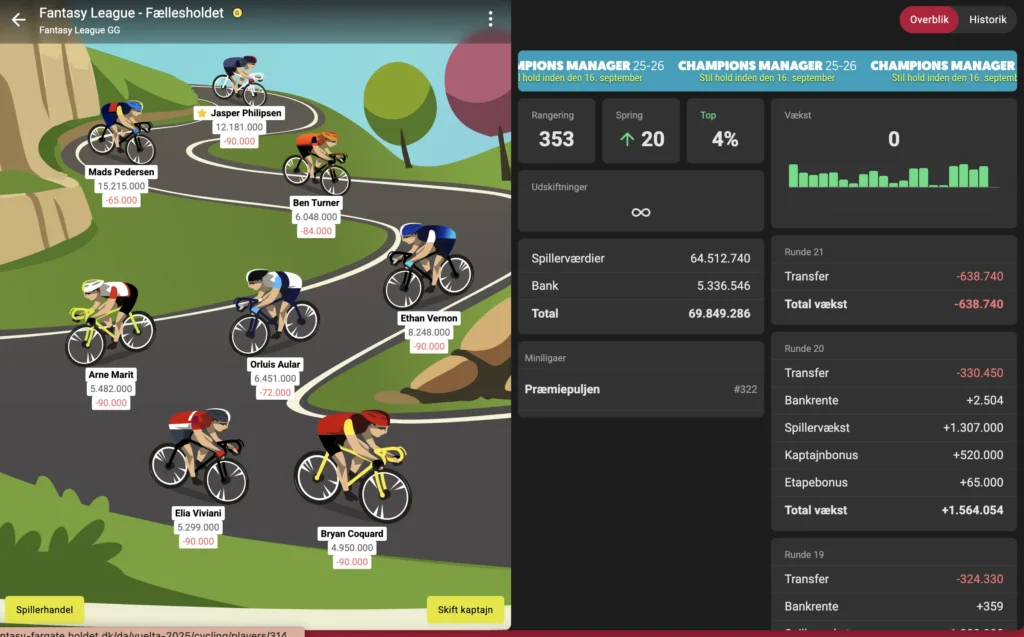This screenshot has height=637, width=1024.
Task: Open the Spillerhandel button
Action: point(44,610)
